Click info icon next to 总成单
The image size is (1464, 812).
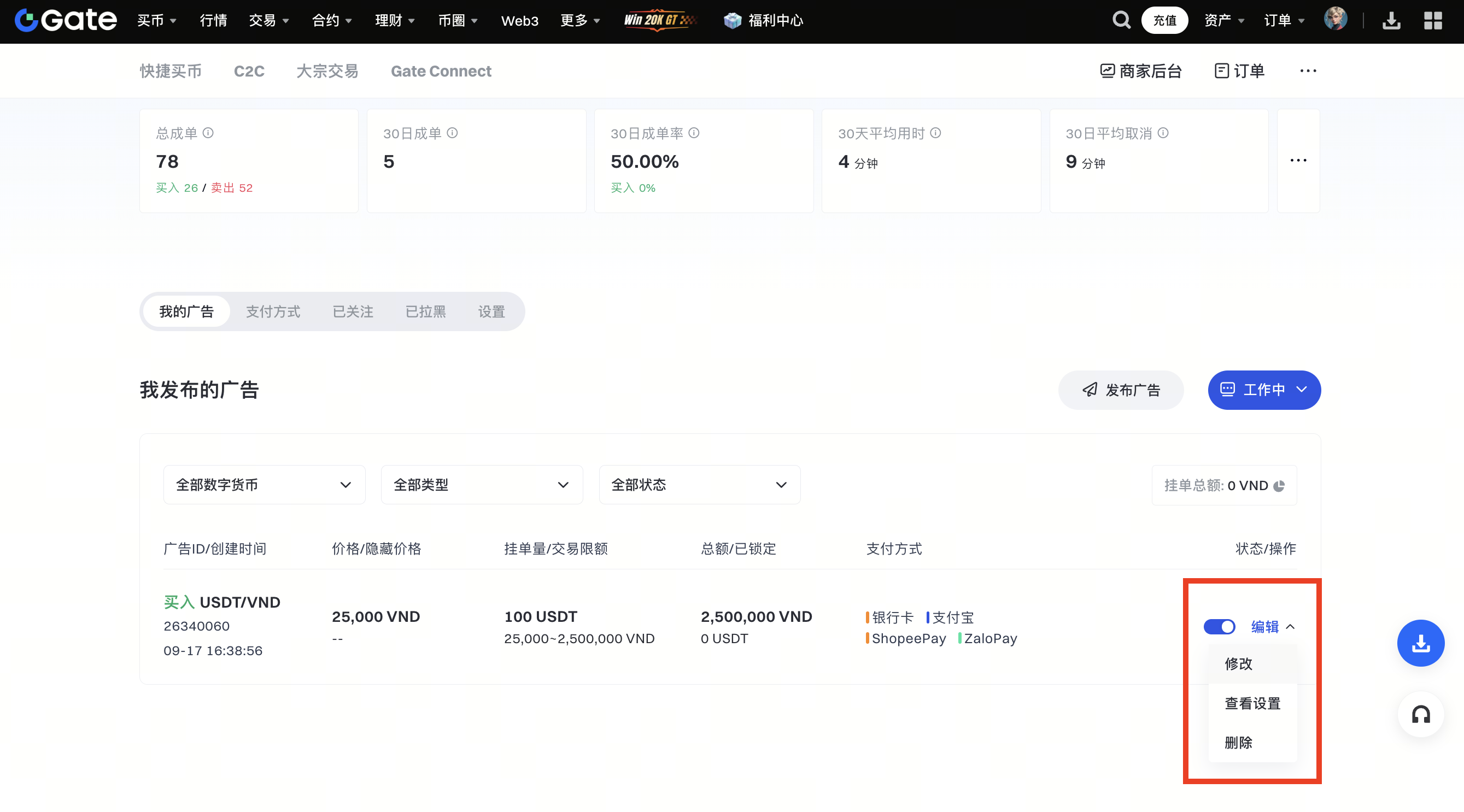[208, 133]
